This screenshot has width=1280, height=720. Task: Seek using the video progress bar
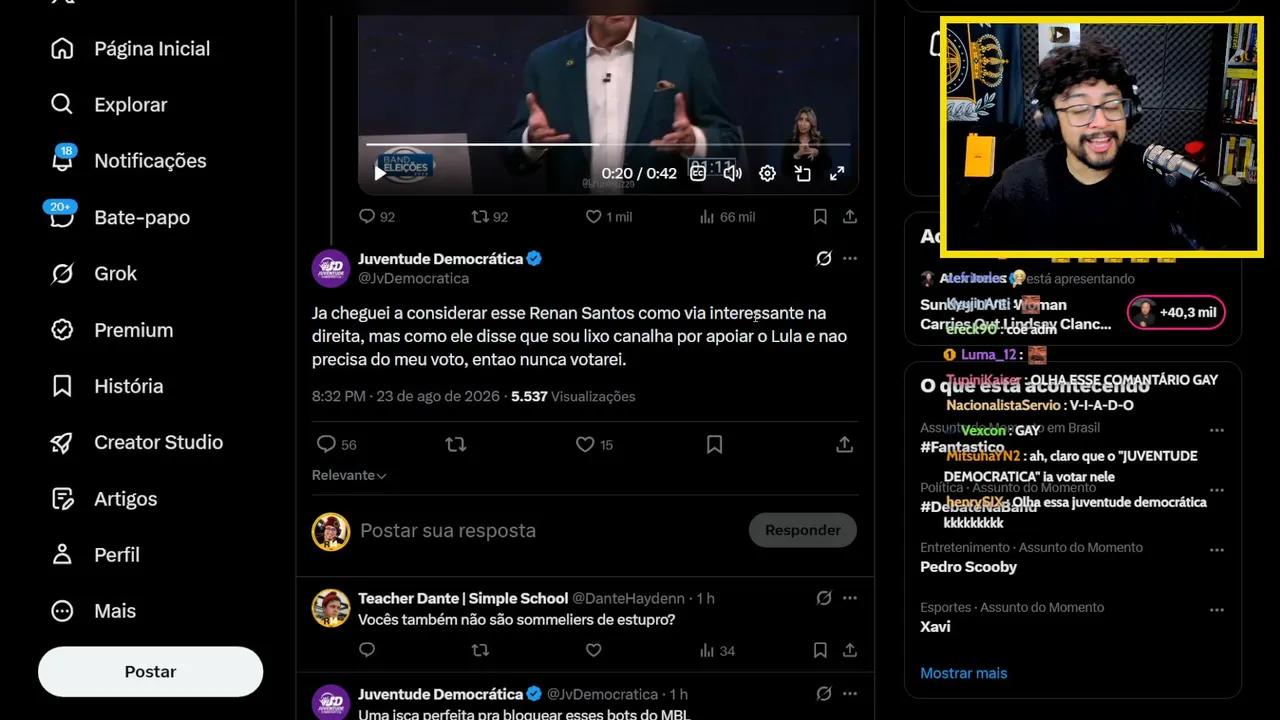[x=608, y=145]
